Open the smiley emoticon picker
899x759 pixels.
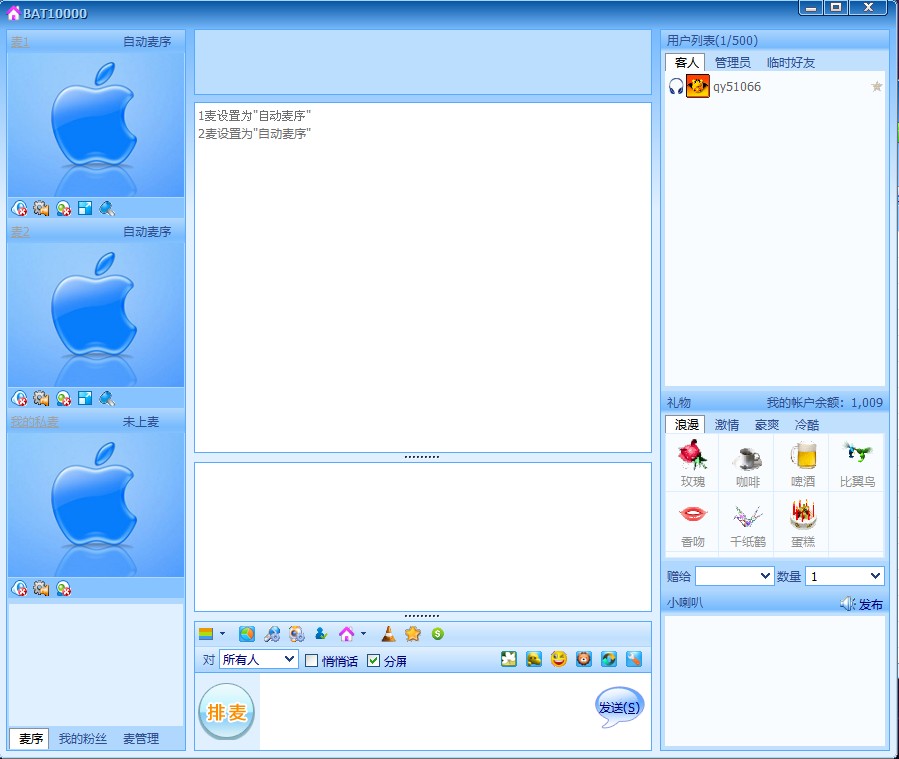[558, 659]
